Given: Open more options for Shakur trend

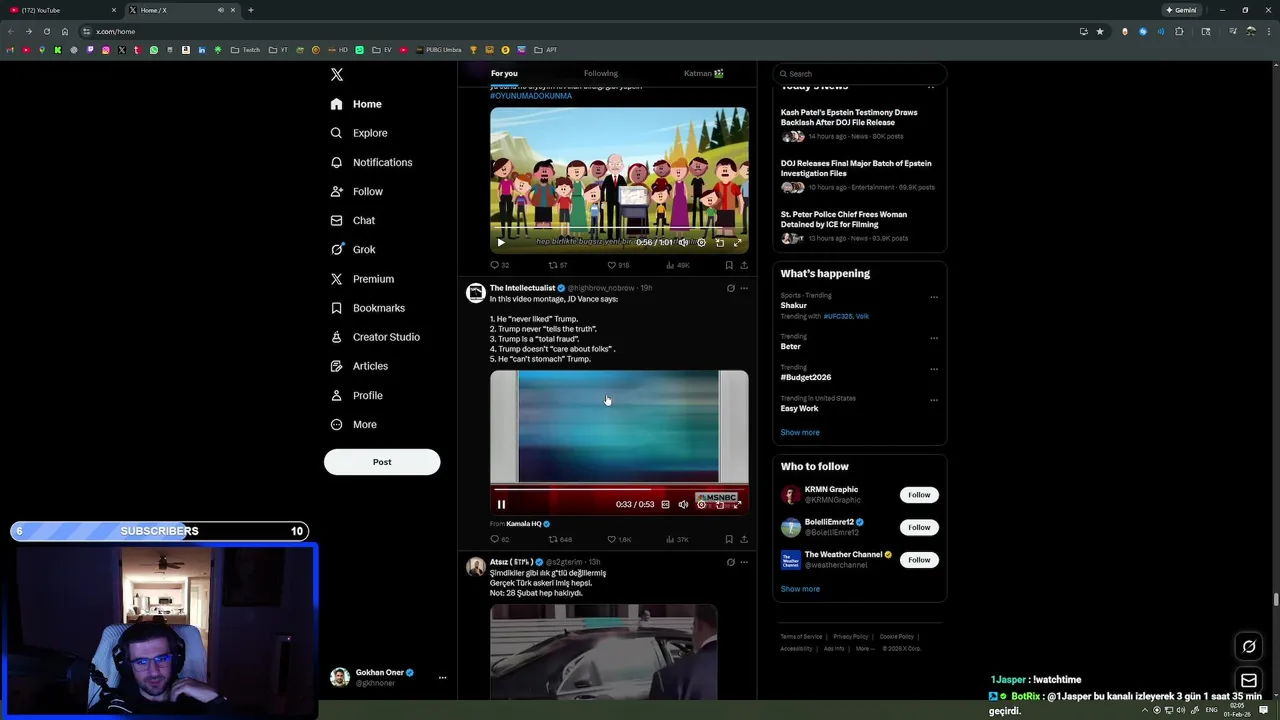Looking at the screenshot, I should click(x=934, y=297).
